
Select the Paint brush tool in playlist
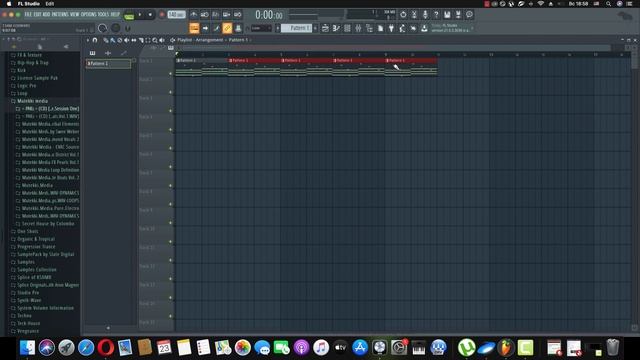pyautogui.click(x=113, y=40)
